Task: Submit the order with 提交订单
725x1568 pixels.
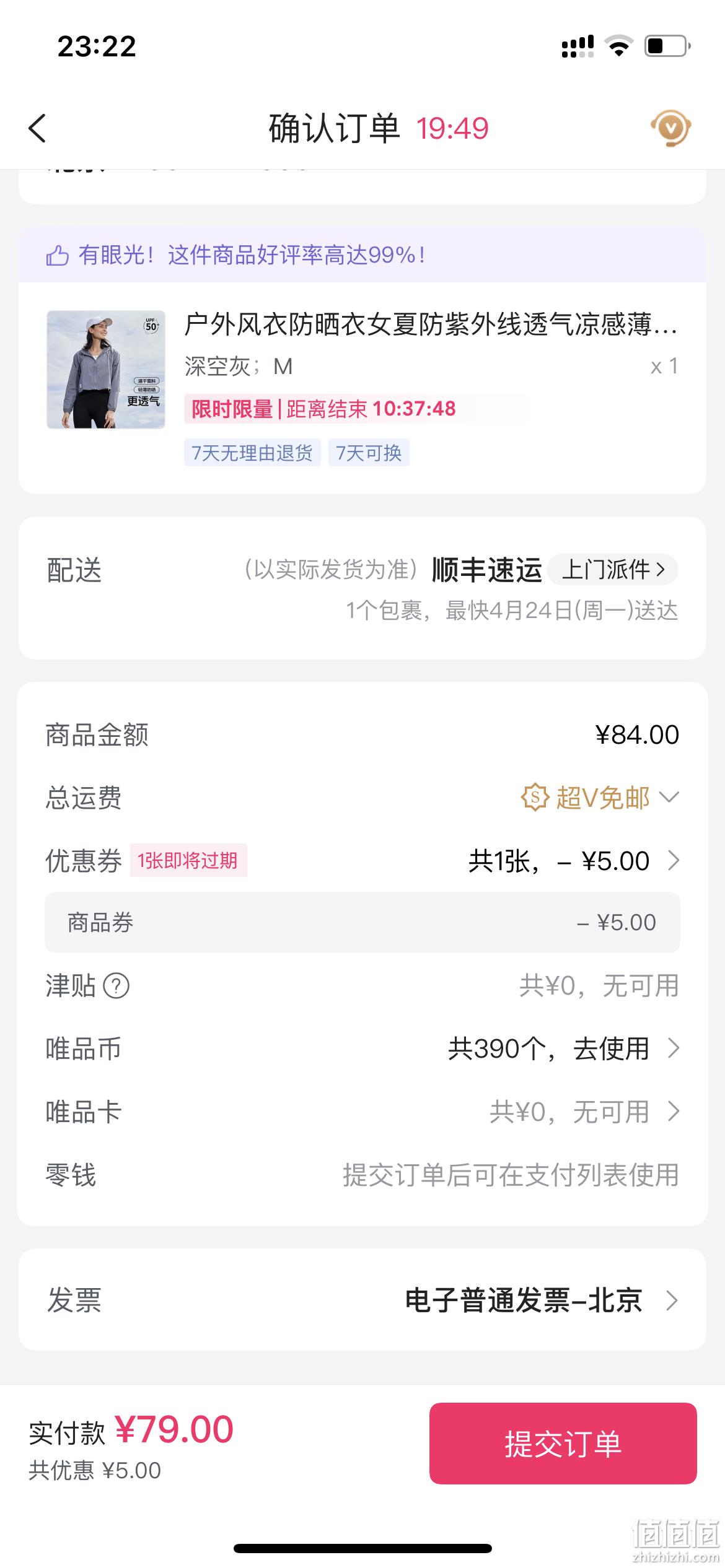Action: click(563, 1444)
